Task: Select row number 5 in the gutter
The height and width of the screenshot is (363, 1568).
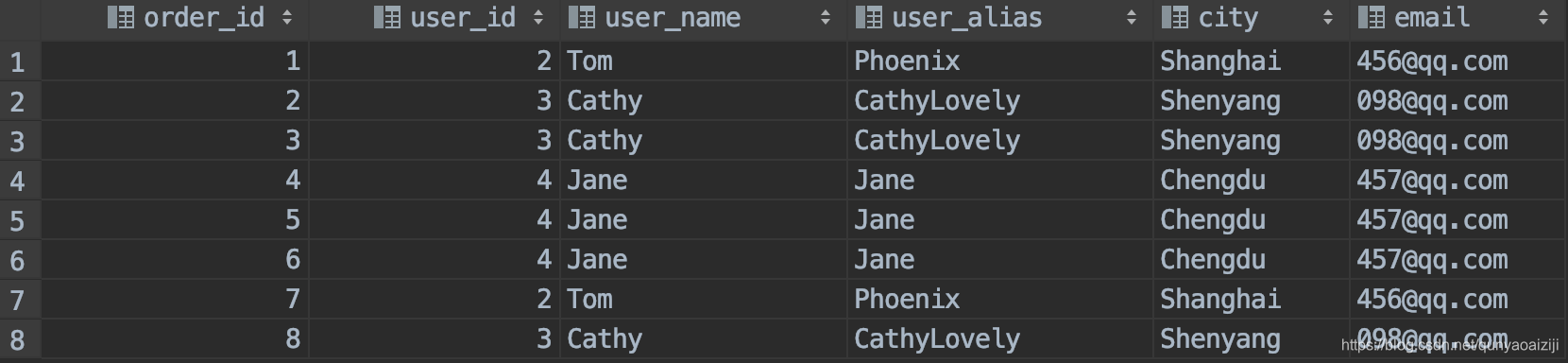Action: coord(20,220)
